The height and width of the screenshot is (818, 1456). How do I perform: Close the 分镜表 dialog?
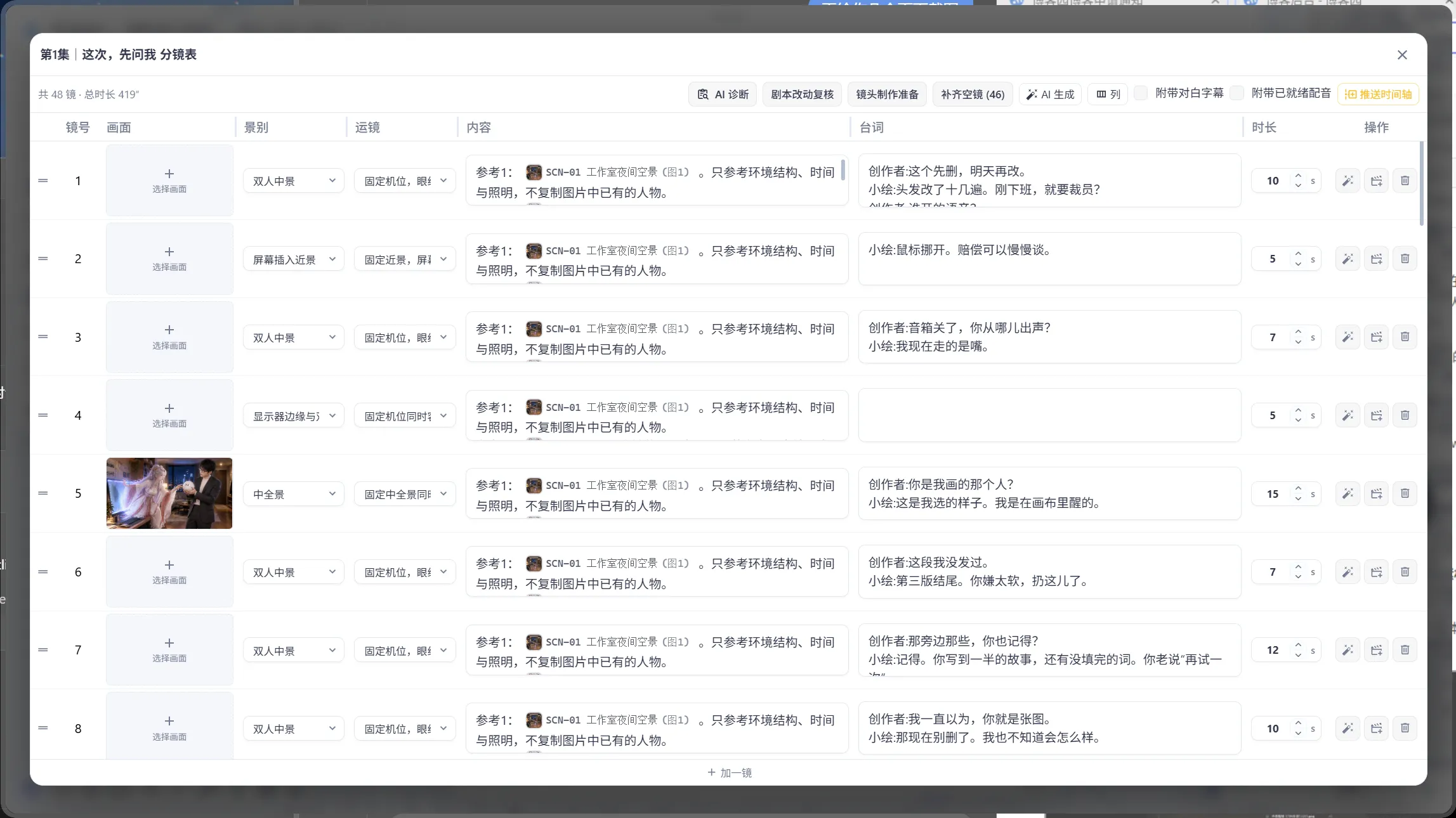(x=1402, y=55)
